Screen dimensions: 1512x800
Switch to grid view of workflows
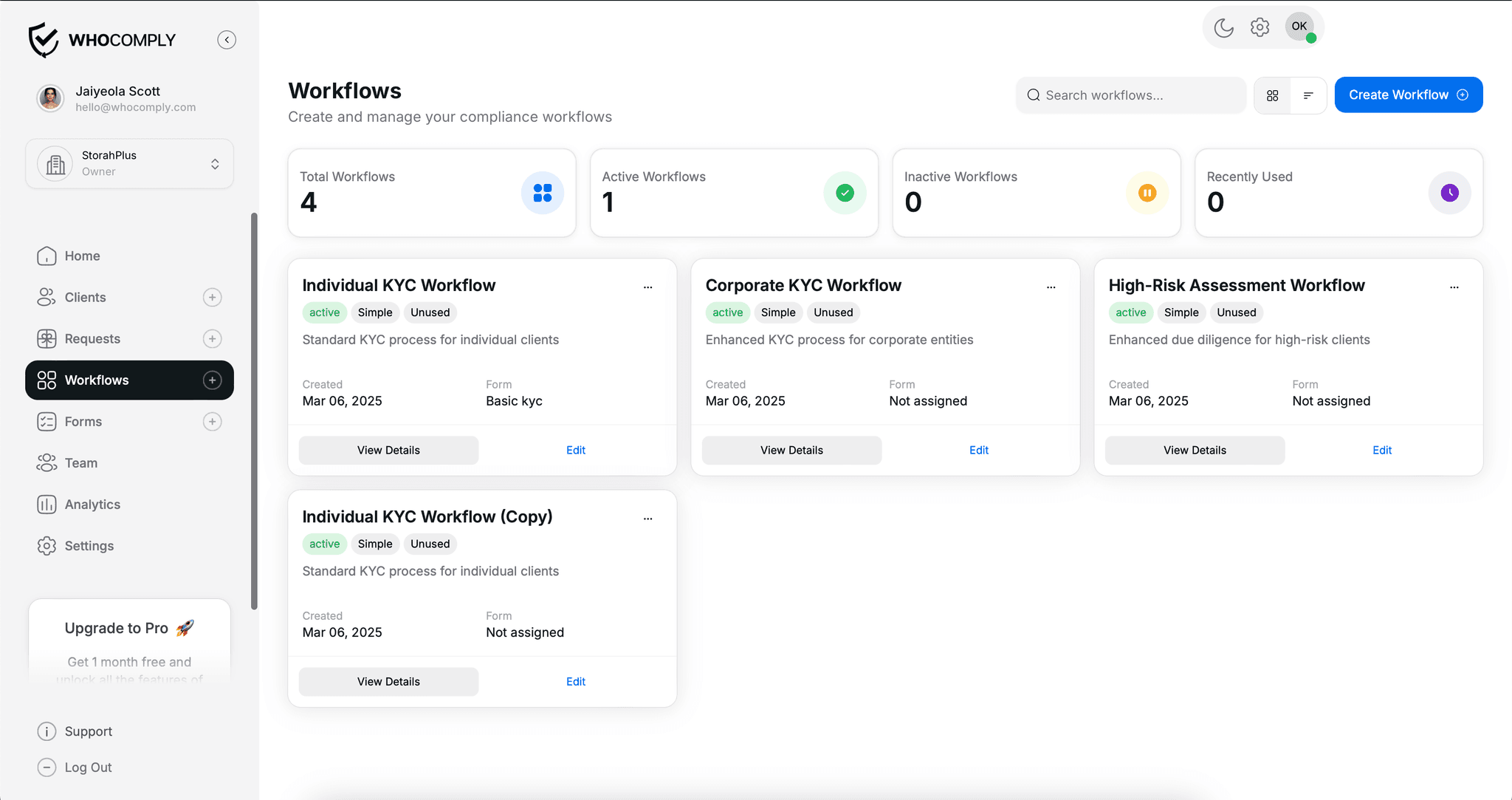[x=1272, y=95]
